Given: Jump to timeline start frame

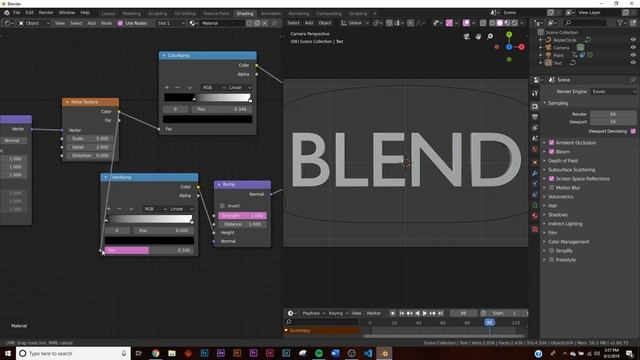Looking at the screenshot, I should [x=402, y=313].
